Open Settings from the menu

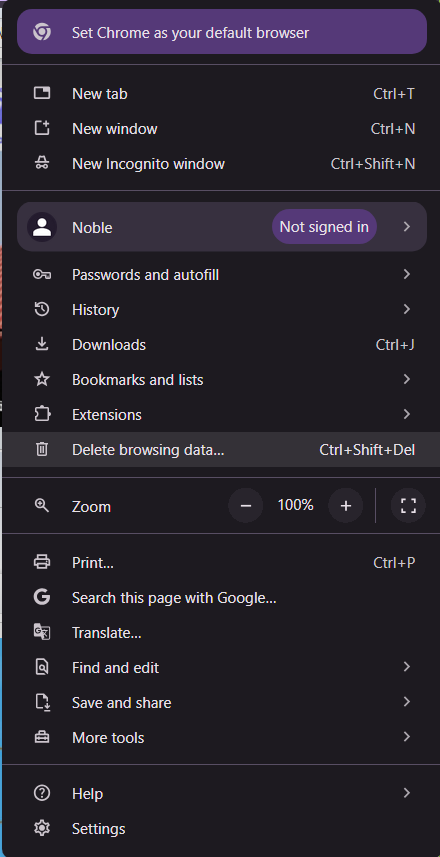point(221,828)
